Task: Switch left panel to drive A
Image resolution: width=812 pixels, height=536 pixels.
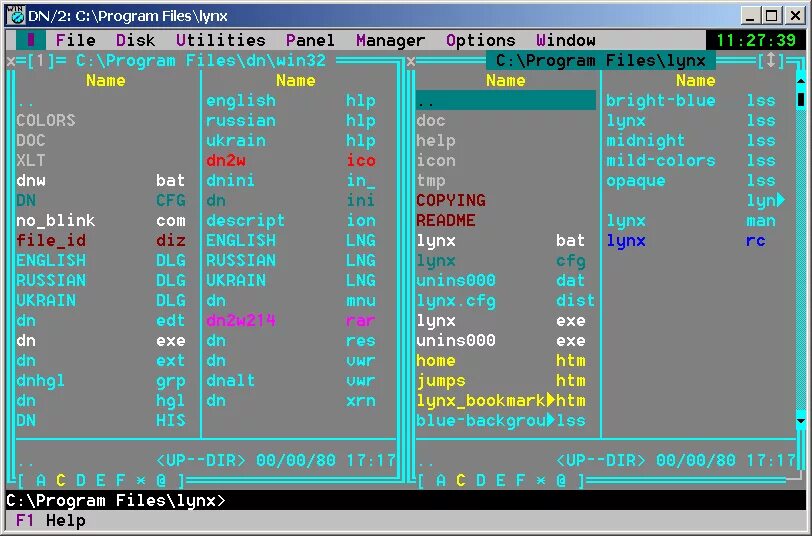Action: point(40,480)
